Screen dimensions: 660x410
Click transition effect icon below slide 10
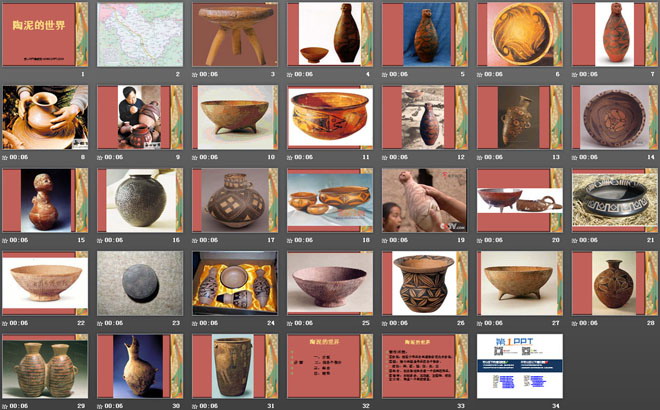click(x=196, y=157)
